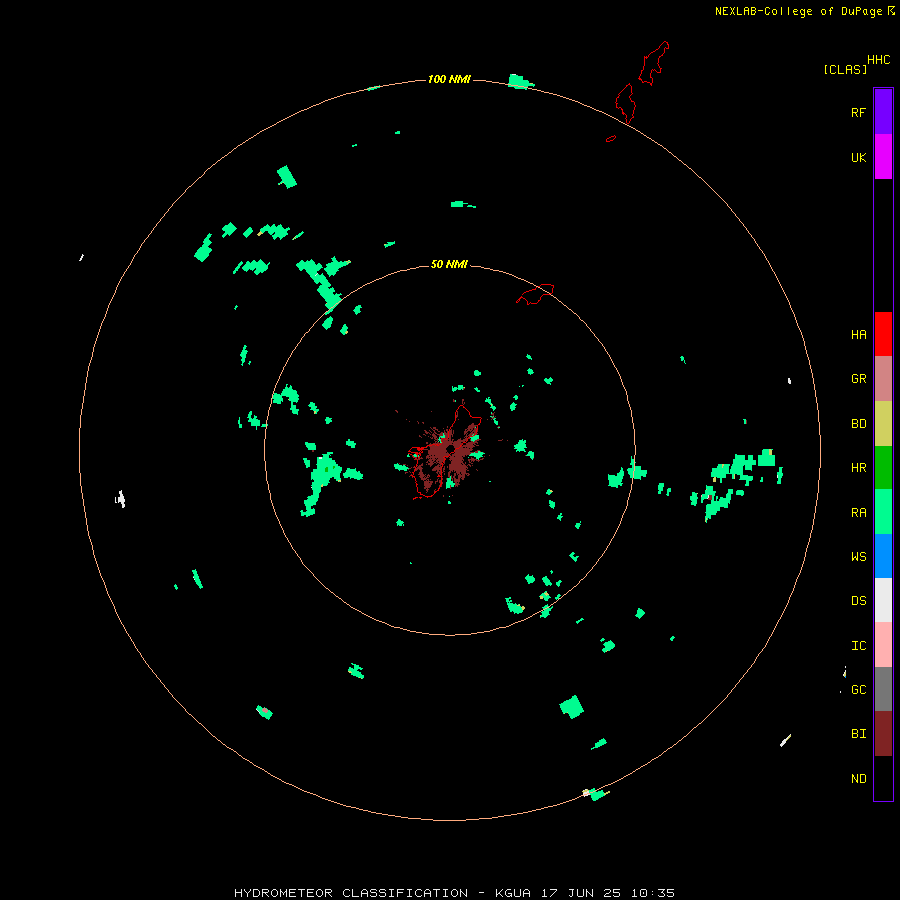The image size is (900, 900).
Task: Select the IC light pink legend swatch
Action: (x=883, y=645)
